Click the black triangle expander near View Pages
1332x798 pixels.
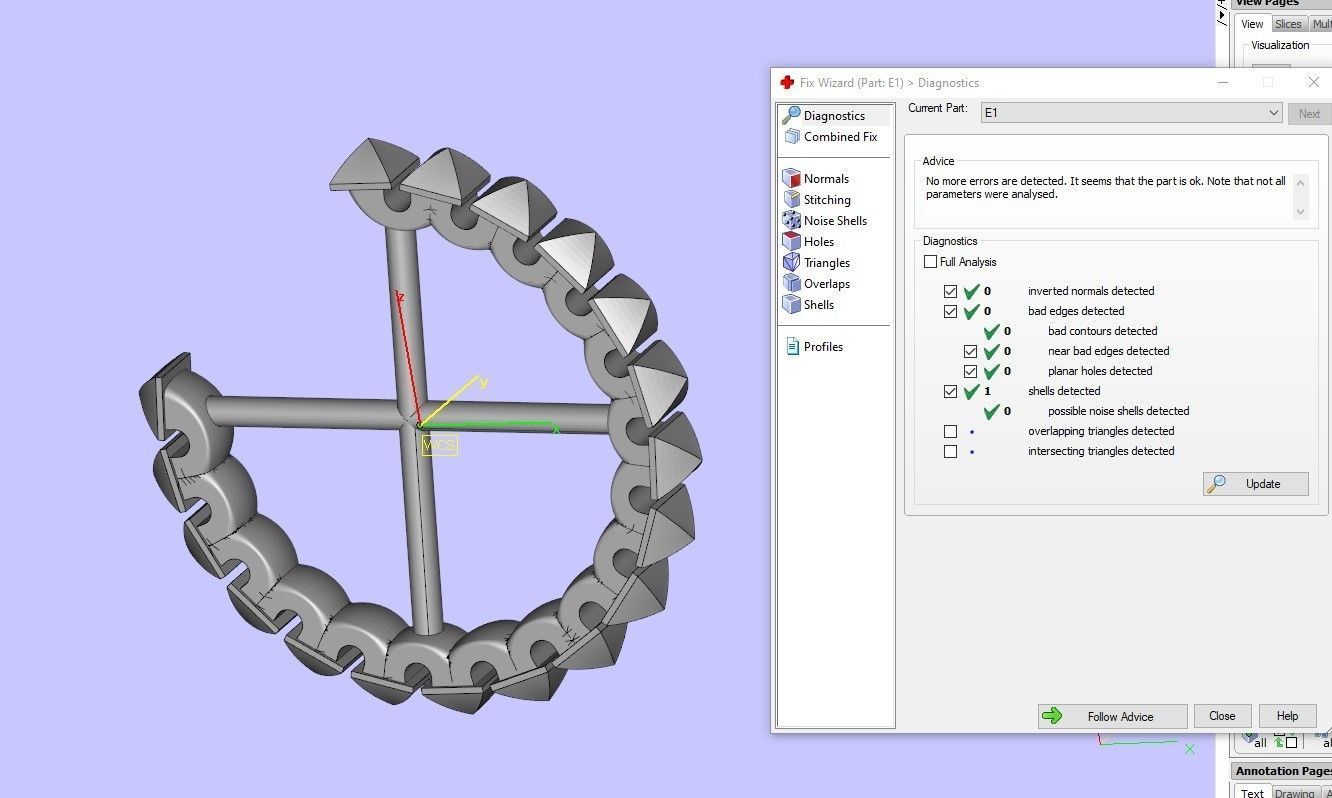[x=1221, y=15]
